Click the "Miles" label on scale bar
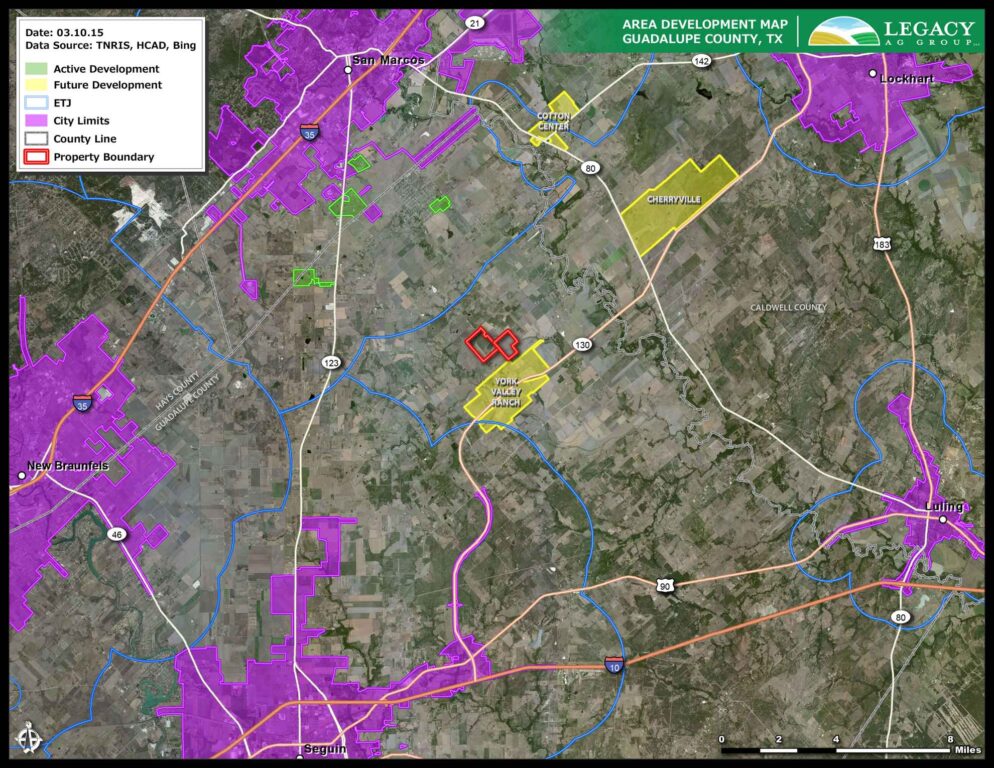994x768 pixels. [x=968, y=750]
